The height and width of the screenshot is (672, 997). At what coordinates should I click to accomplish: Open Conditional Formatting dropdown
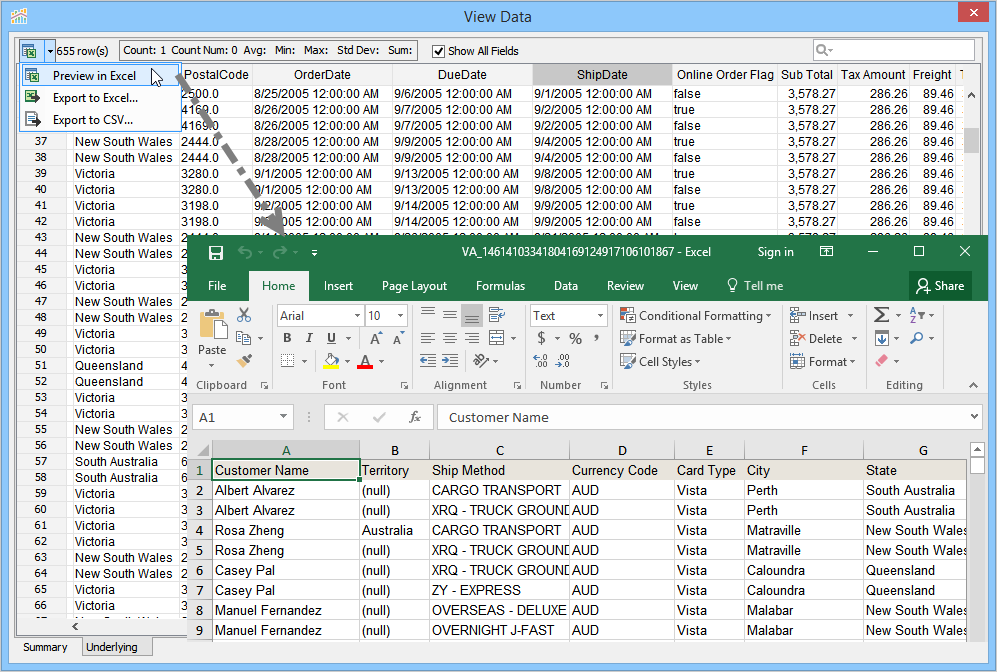pyautogui.click(x=696, y=315)
